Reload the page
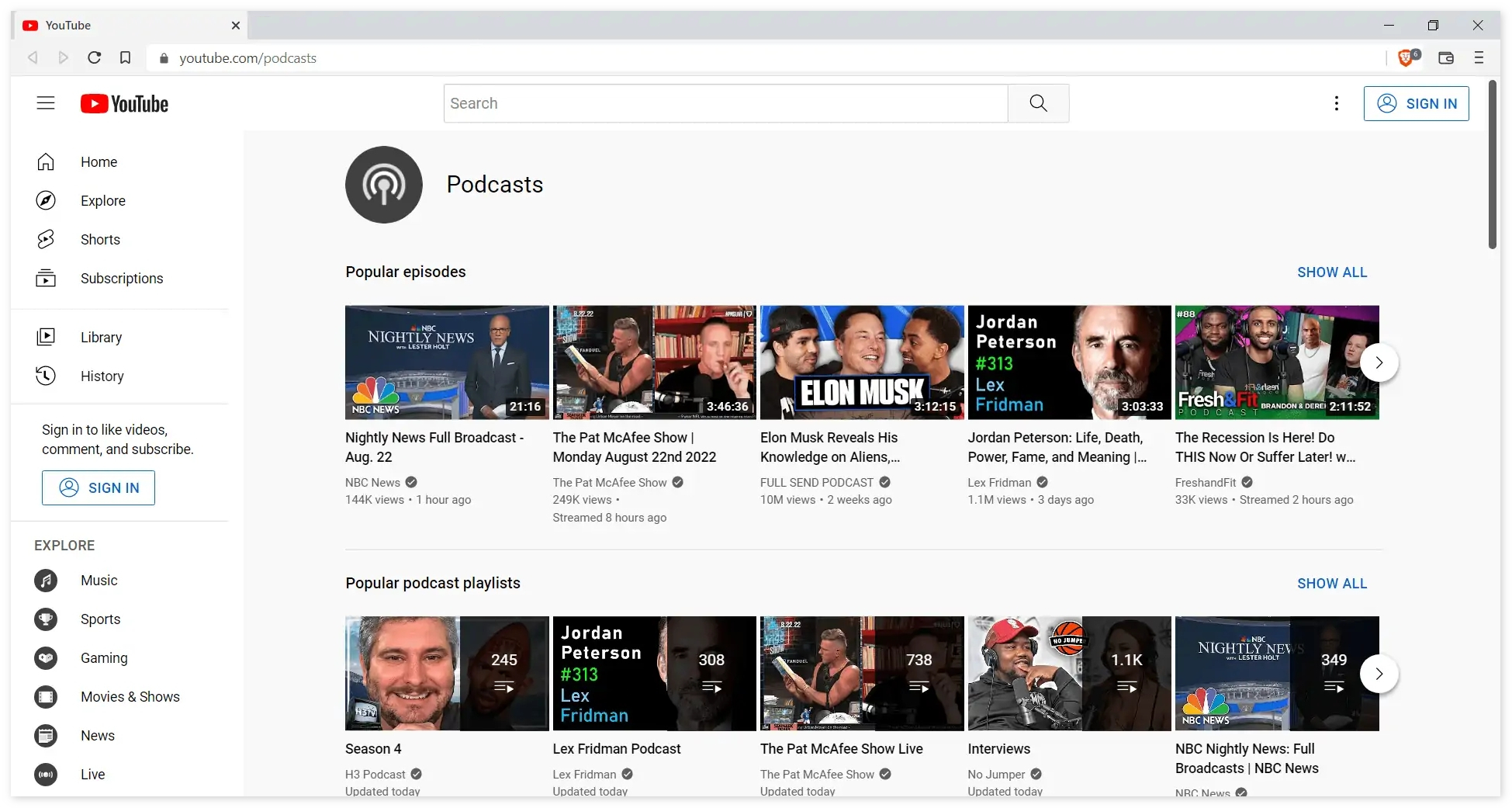 pyautogui.click(x=94, y=58)
